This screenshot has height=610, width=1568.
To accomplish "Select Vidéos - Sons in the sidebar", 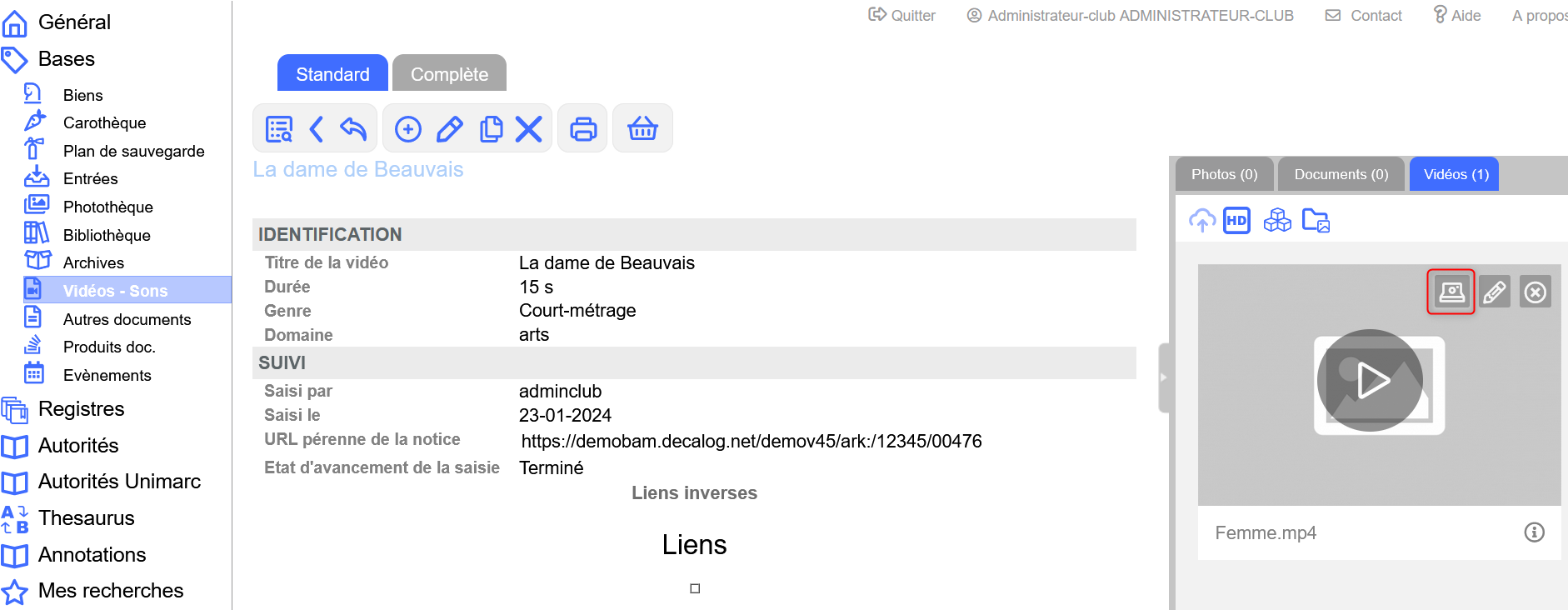I will click(x=127, y=290).
